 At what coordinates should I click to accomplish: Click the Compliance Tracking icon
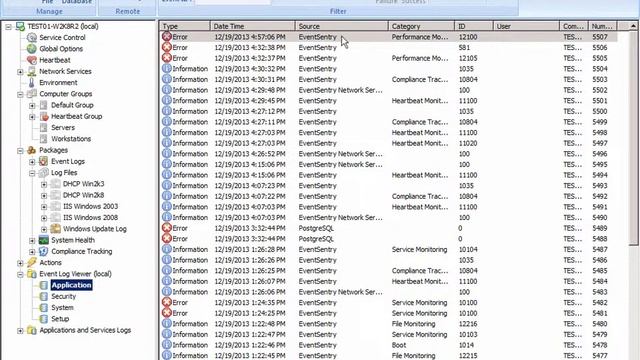[x=43, y=251]
